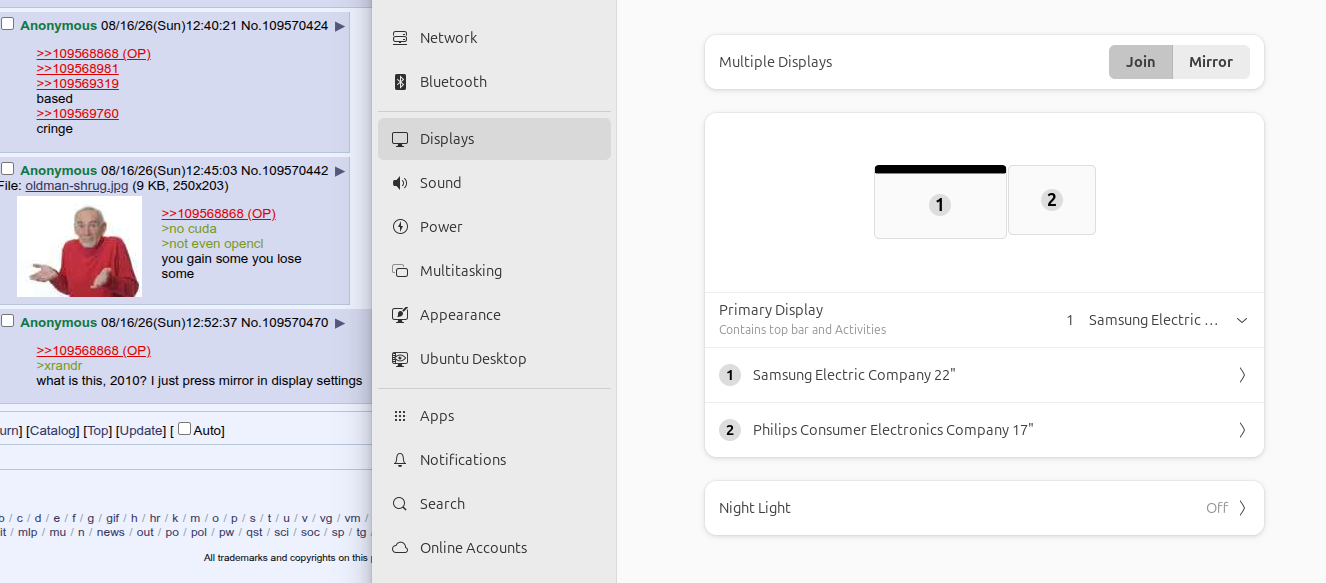Click the Search magnifier icon in sidebar
Screen dimensions: 1326x583
point(400,504)
